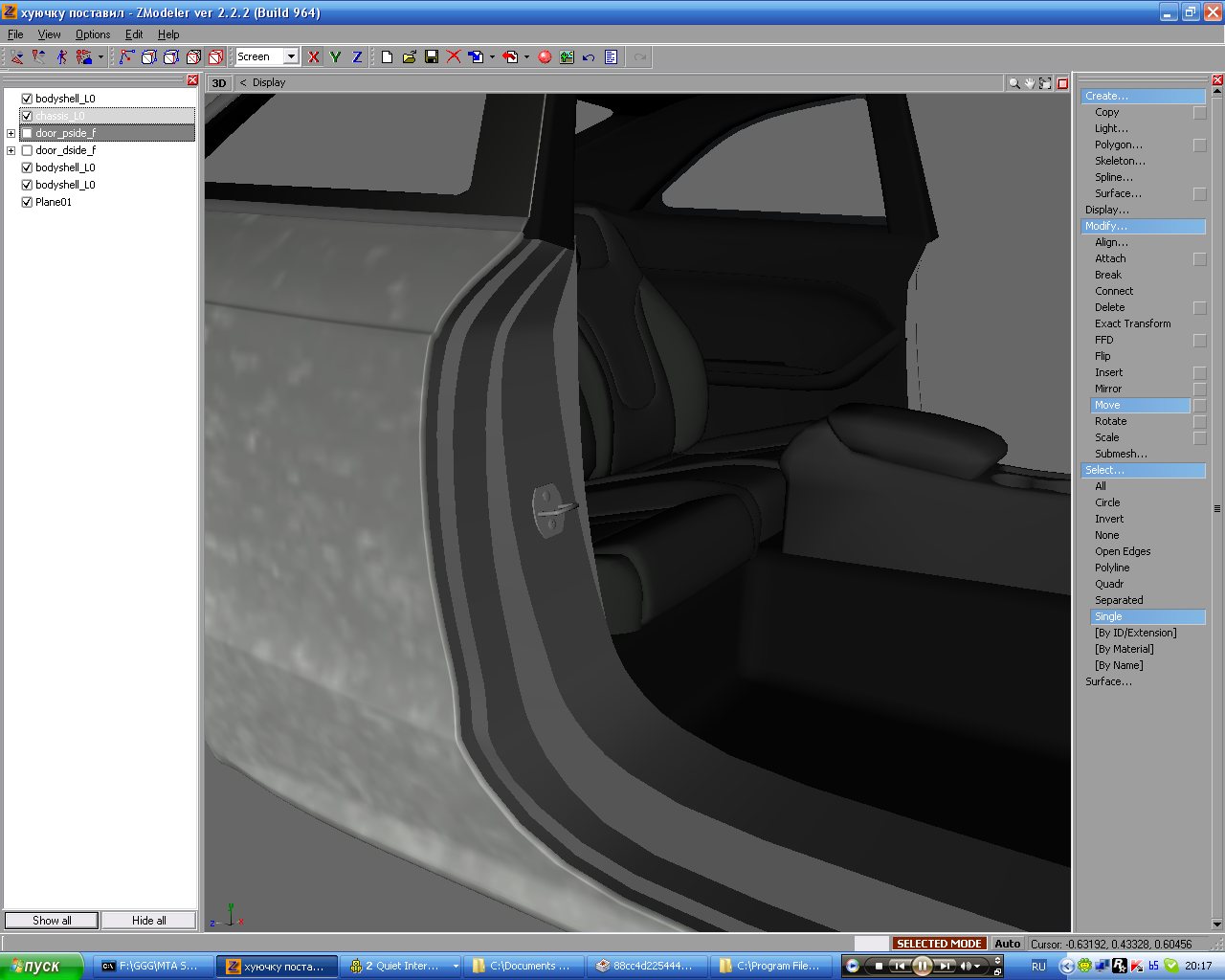
Task: Open the Screen axis dropdown
Action: 291,57
